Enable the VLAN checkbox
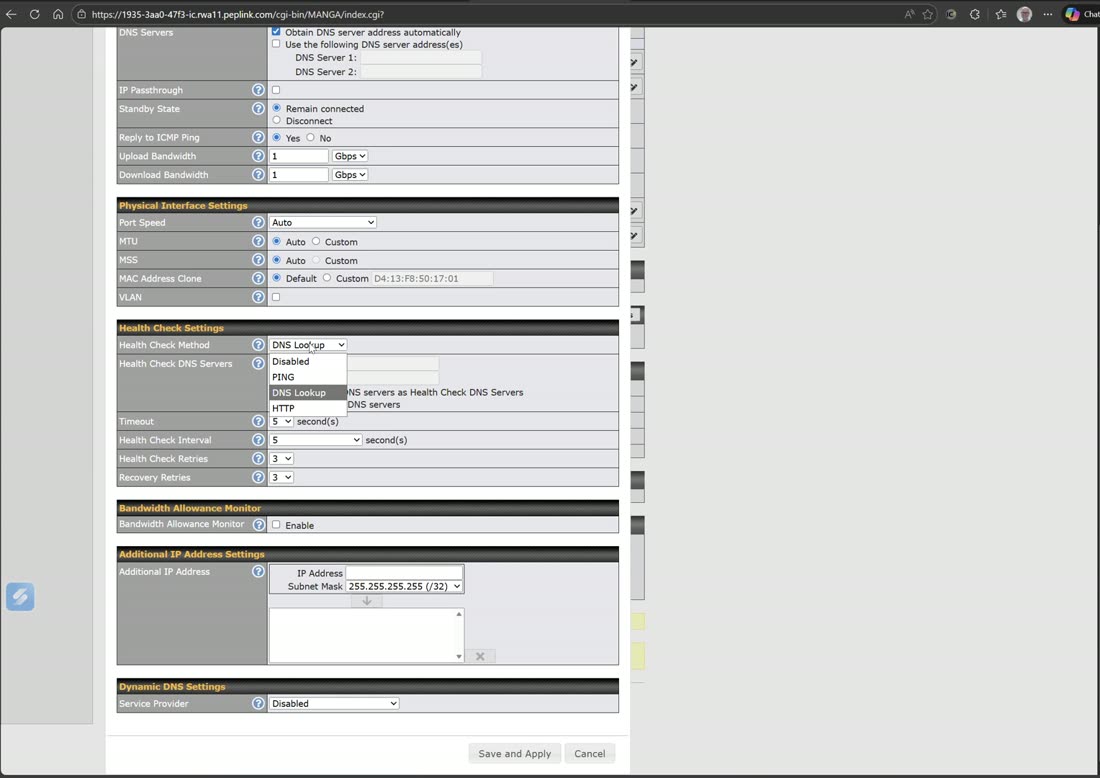The image size is (1100, 778). (x=276, y=297)
